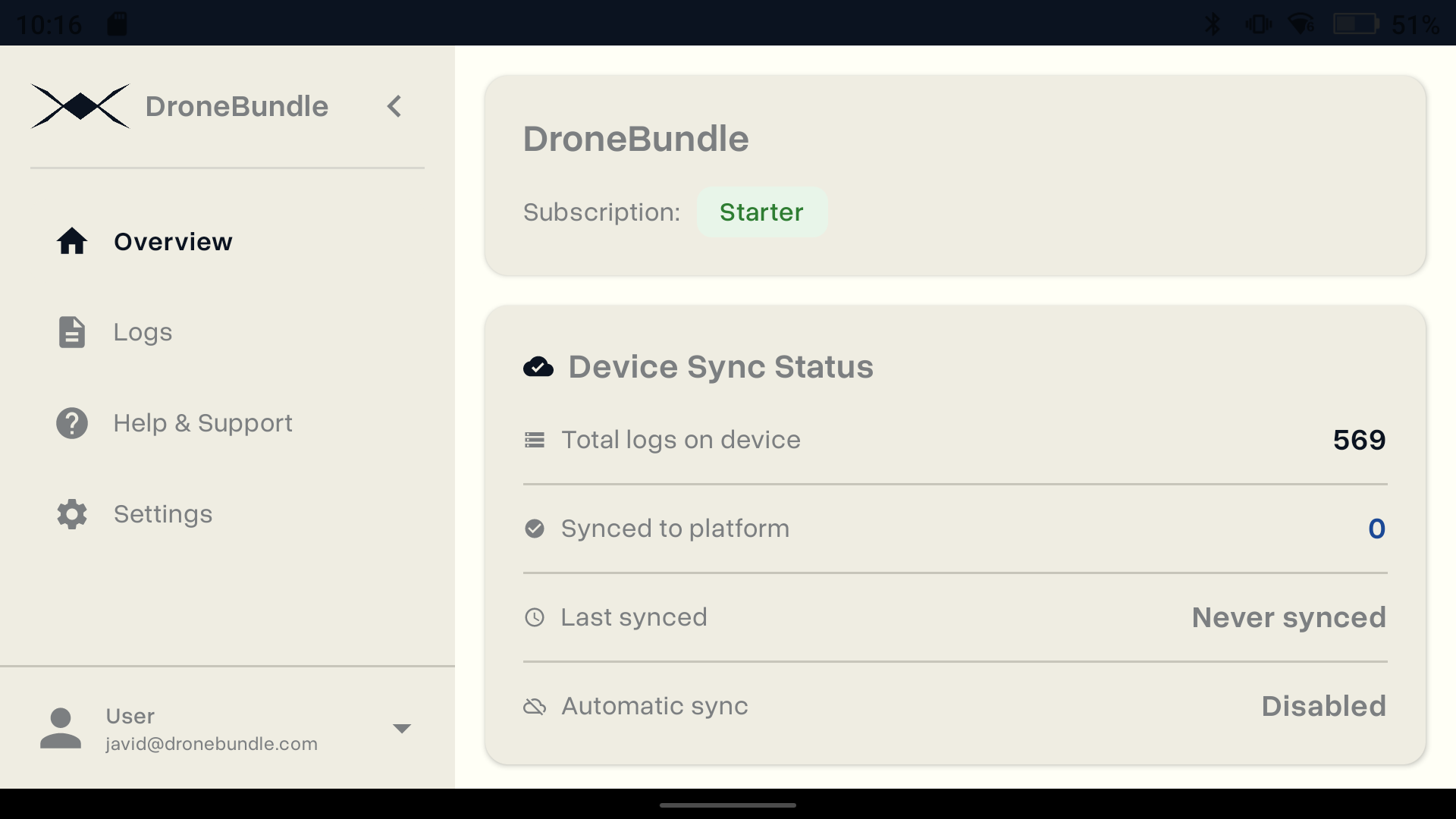Collapse the sidebar using the chevron
The image size is (1456, 819).
[x=394, y=106]
